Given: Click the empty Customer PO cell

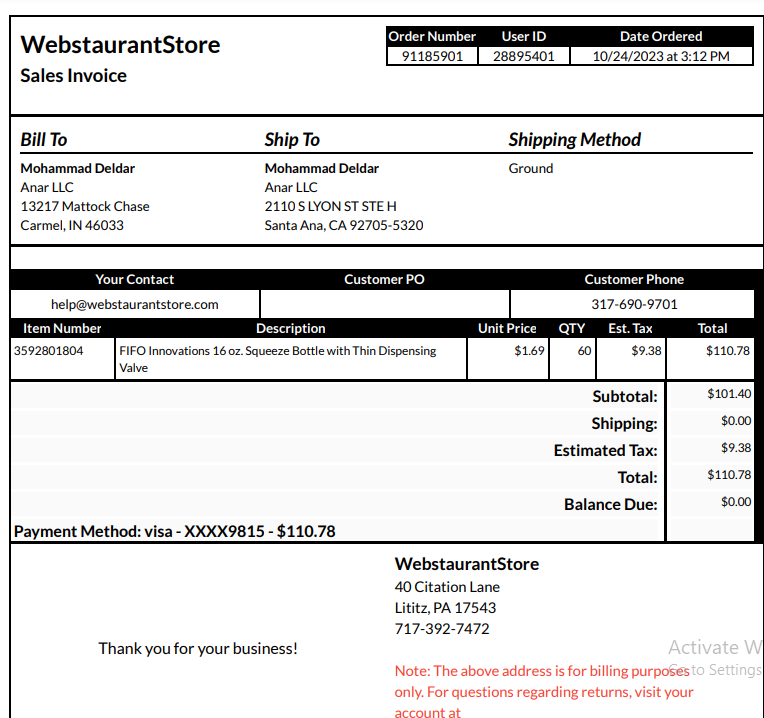Looking at the screenshot, I should click(x=385, y=304).
